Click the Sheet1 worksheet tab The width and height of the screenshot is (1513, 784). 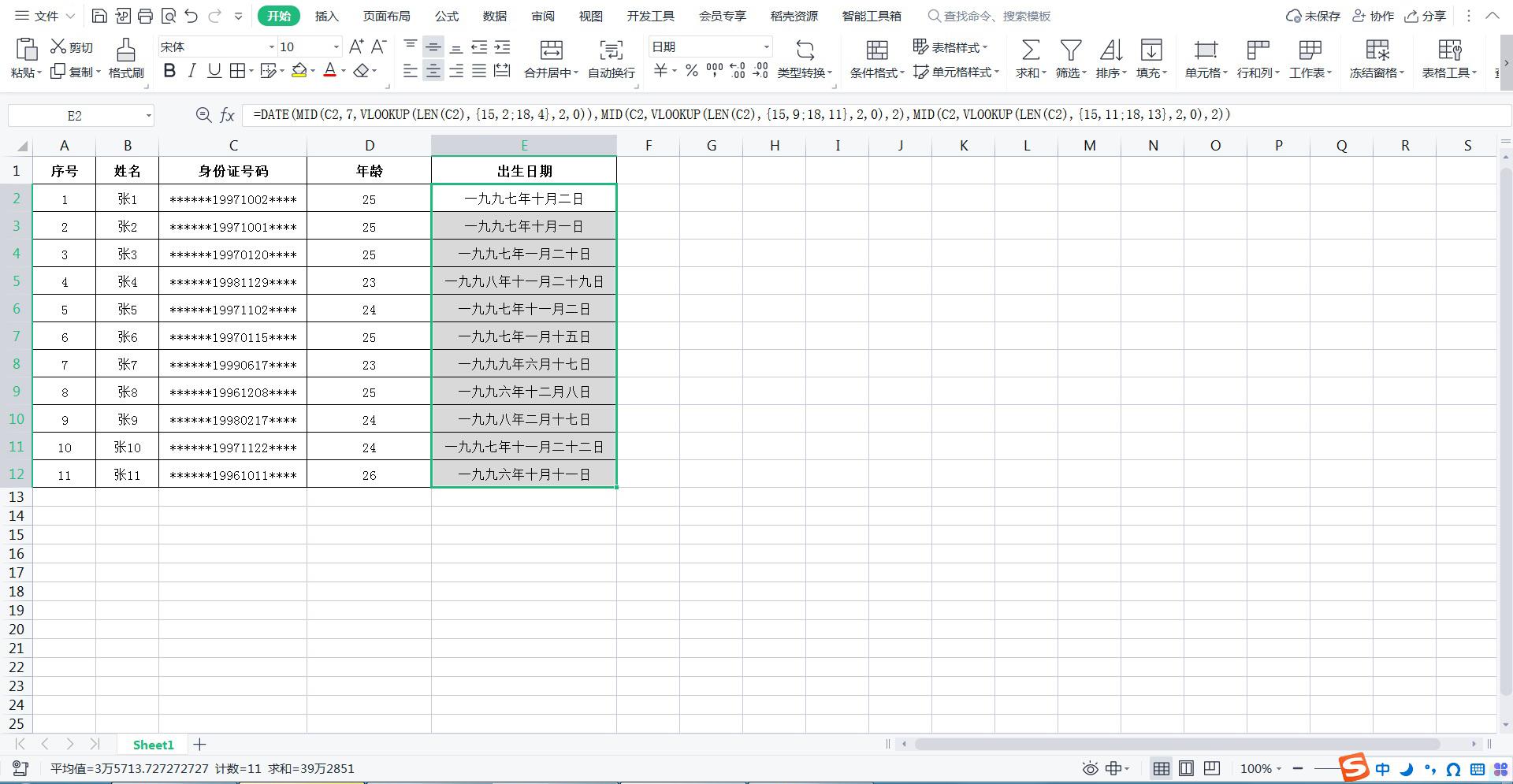tap(153, 745)
